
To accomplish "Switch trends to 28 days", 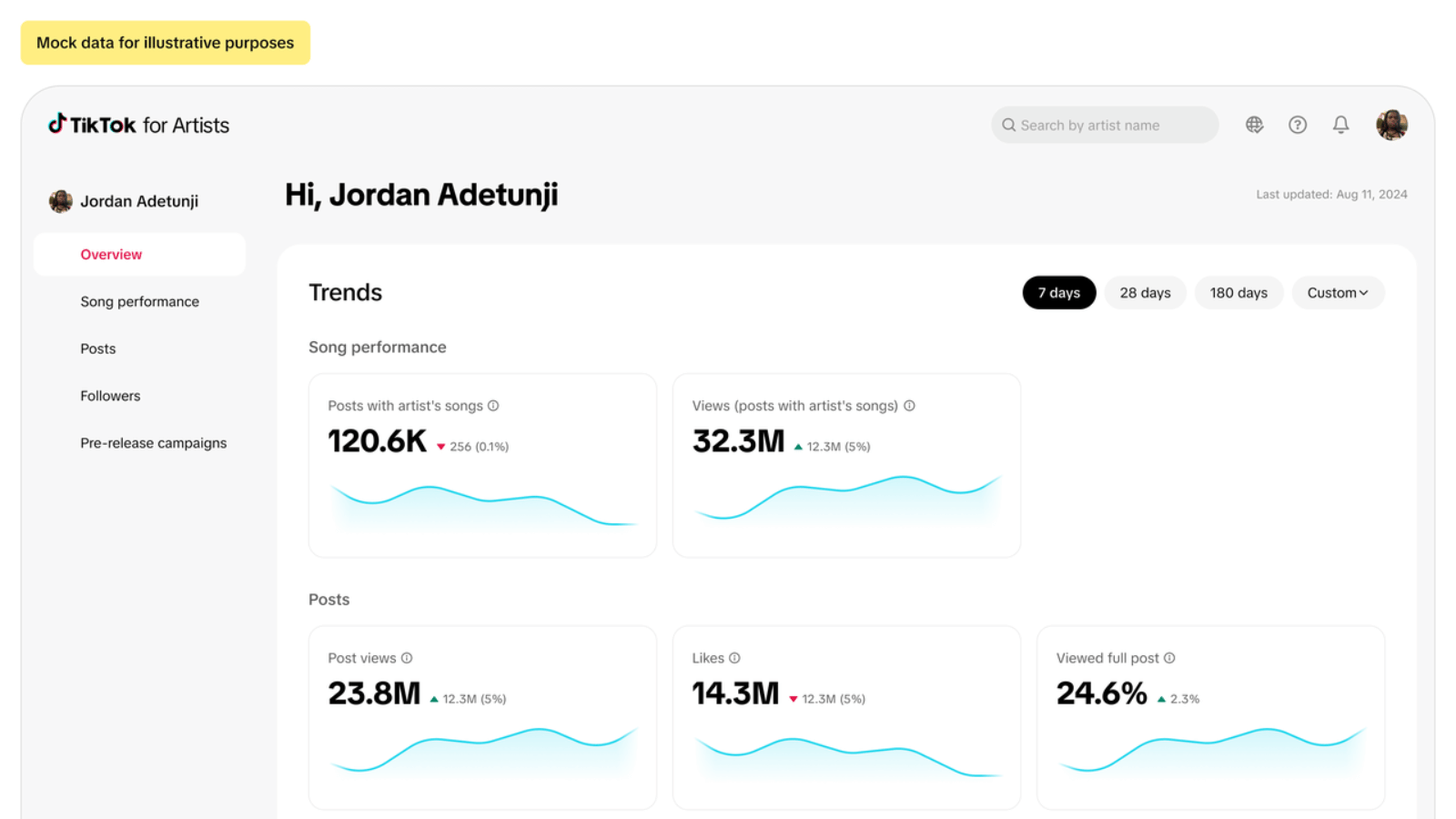I will (x=1145, y=293).
